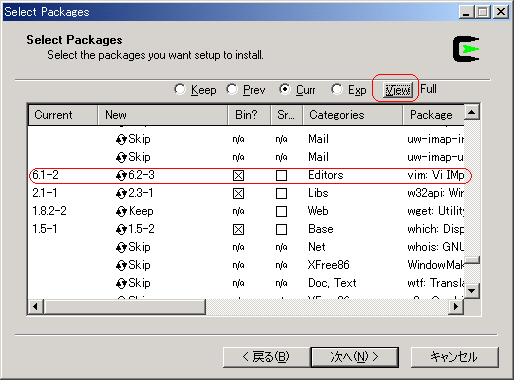This screenshot has width=514, height=380.
Task: Click cycle icon on wtf Skip row
Action: (121, 283)
